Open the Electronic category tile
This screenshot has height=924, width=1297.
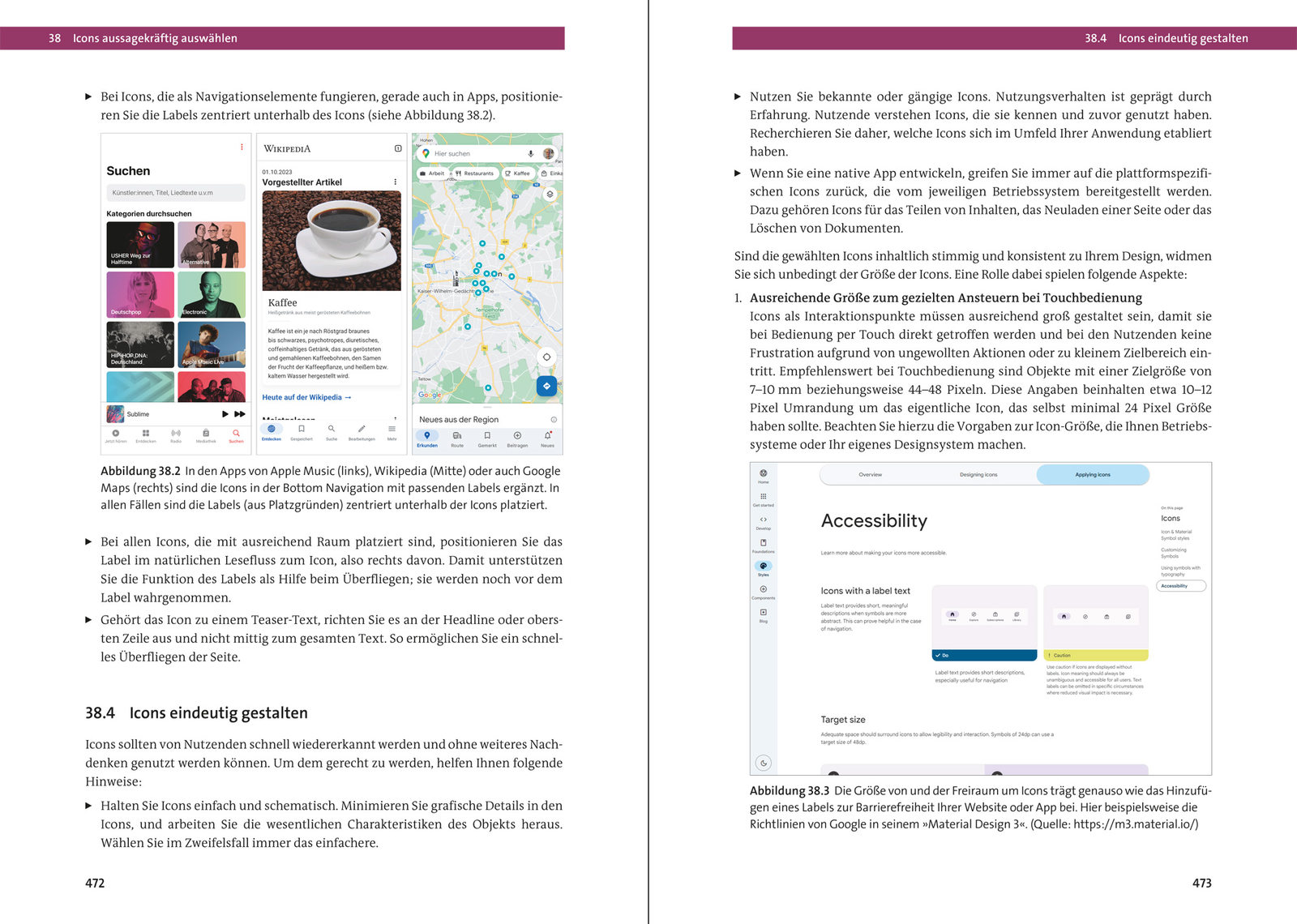coord(212,294)
